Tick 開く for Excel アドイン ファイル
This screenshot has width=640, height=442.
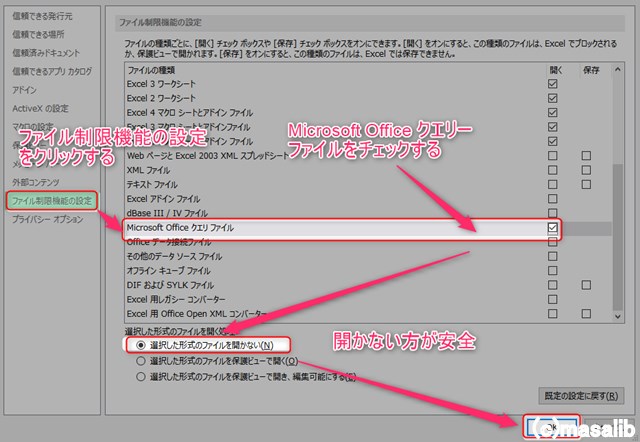coord(552,199)
